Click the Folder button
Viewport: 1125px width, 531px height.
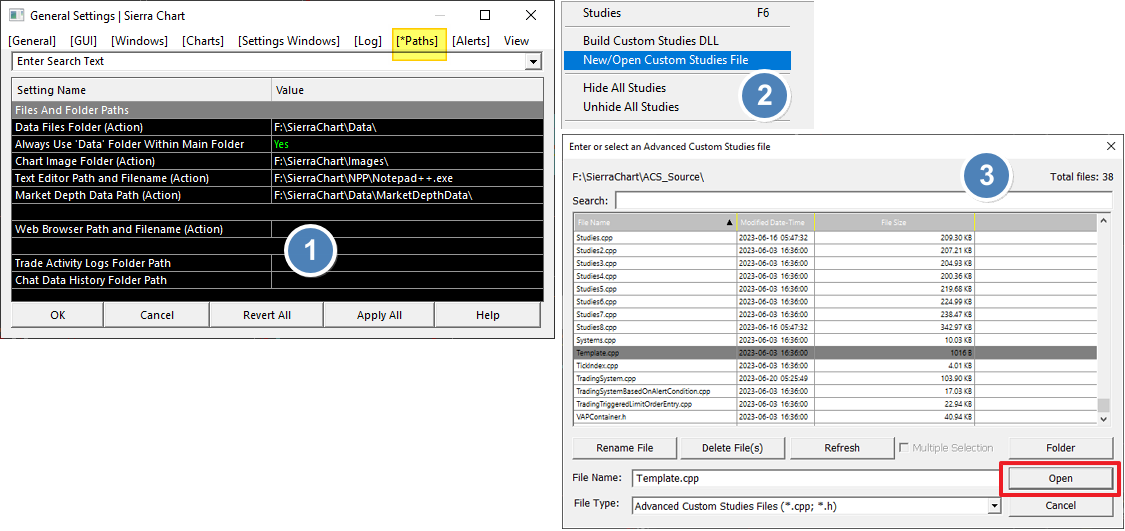1060,448
